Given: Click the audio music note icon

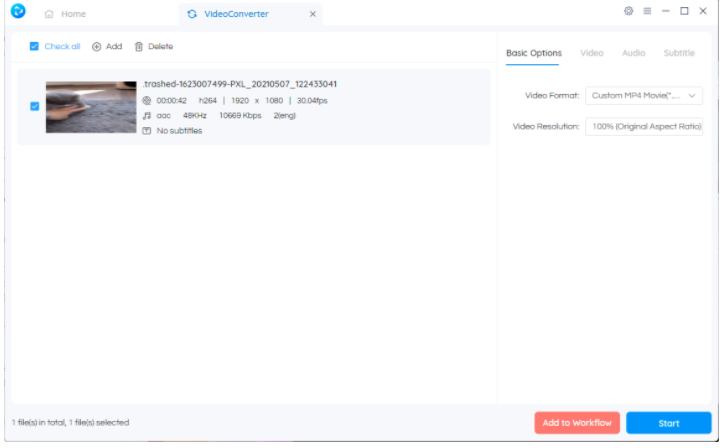Looking at the screenshot, I should click(147, 116).
